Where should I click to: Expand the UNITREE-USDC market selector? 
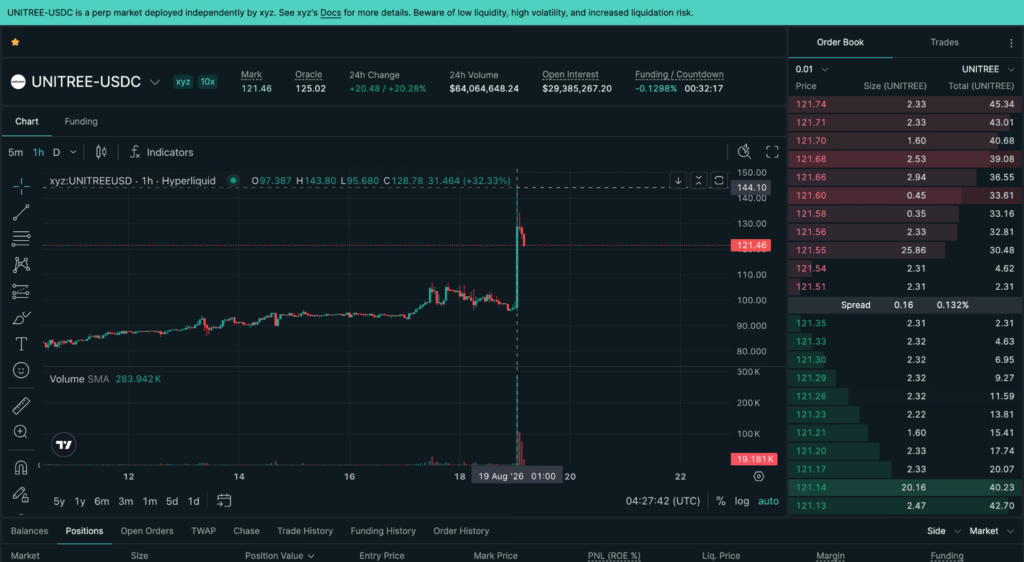[x=155, y=82]
